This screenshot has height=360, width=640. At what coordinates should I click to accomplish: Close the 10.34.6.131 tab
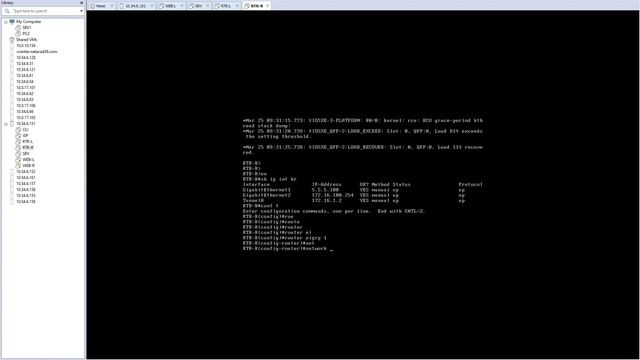click(152, 6)
